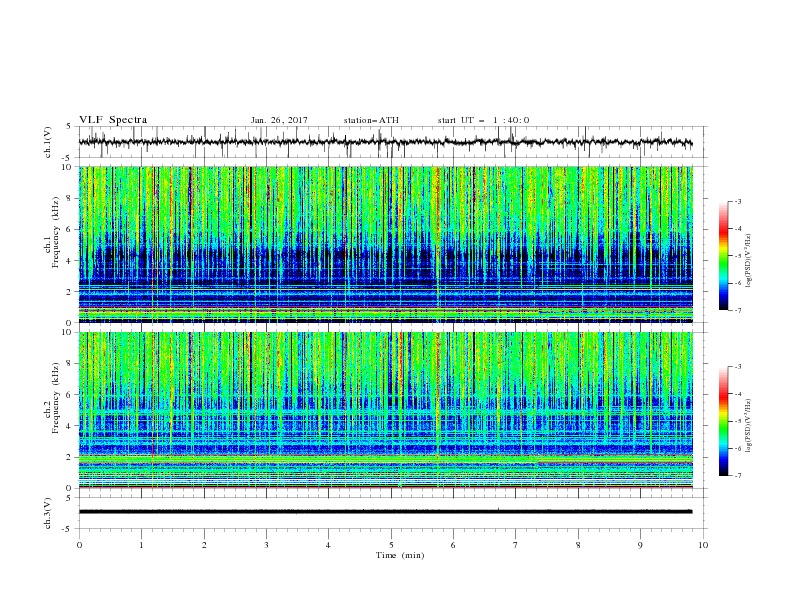The image size is (792, 612).
Task: Click the "4" tick on the Time axis
Action: [328, 545]
